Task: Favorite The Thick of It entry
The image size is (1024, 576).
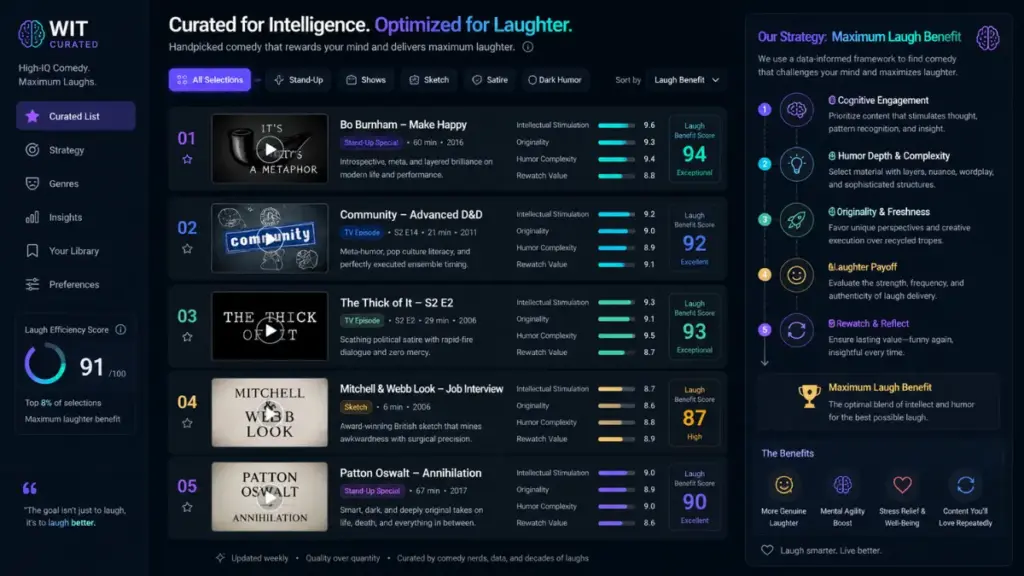Action: pyautogui.click(x=187, y=337)
